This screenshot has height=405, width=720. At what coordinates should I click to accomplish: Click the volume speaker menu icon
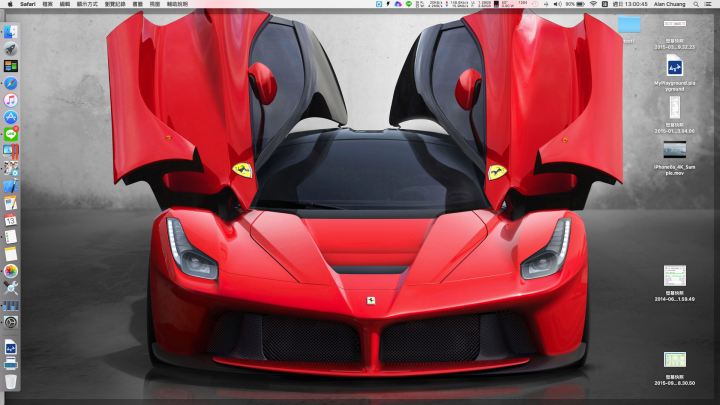pyautogui.click(x=557, y=4)
